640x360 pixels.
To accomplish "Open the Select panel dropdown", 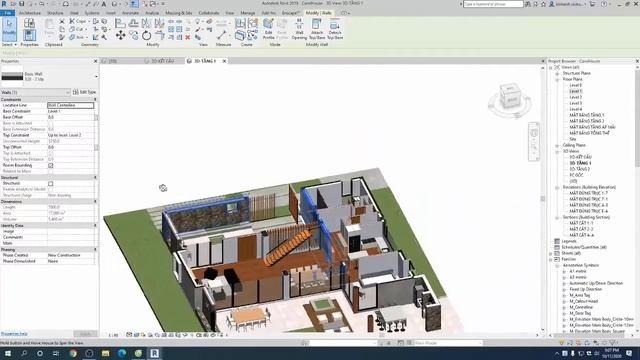I will [x=9, y=44].
